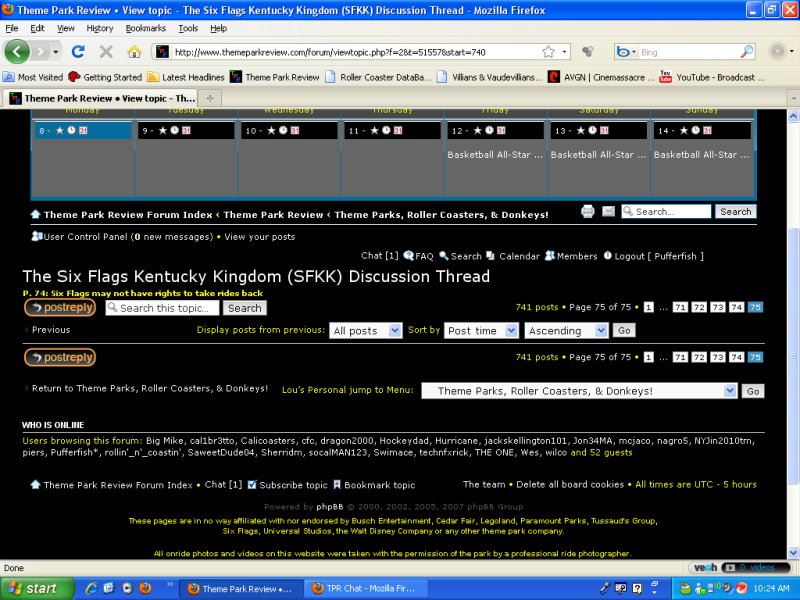Open the Tools menu
Image resolution: width=800 pixels, height=600 pixels.
188,28
